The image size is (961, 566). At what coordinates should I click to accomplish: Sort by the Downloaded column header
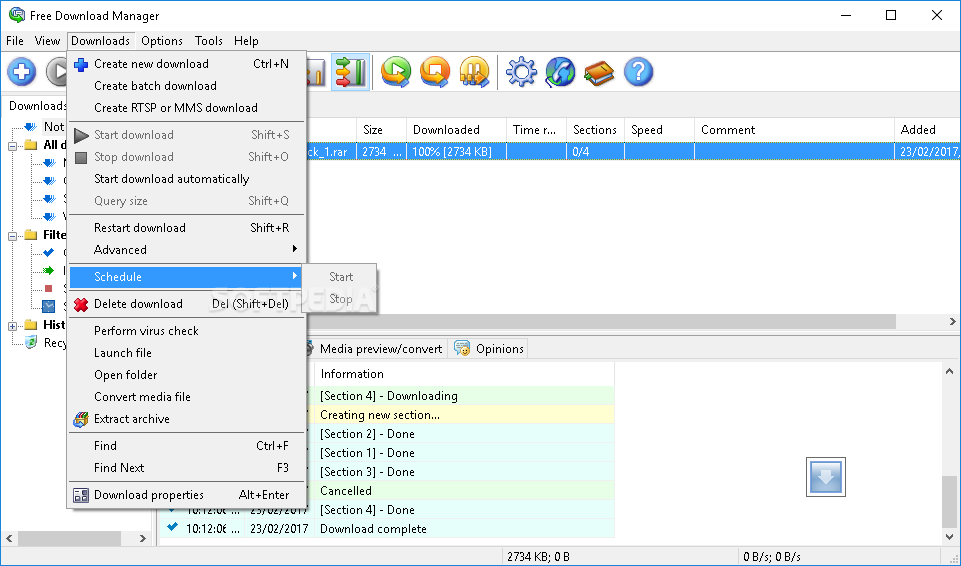(x=456, y=130)
